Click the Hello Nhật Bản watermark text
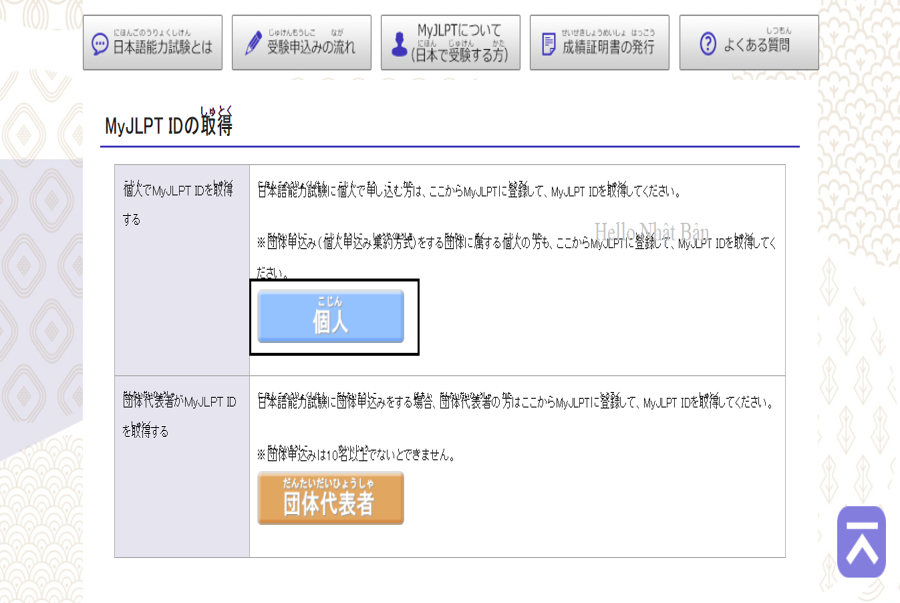900x603 pixels. pos(651,232)
